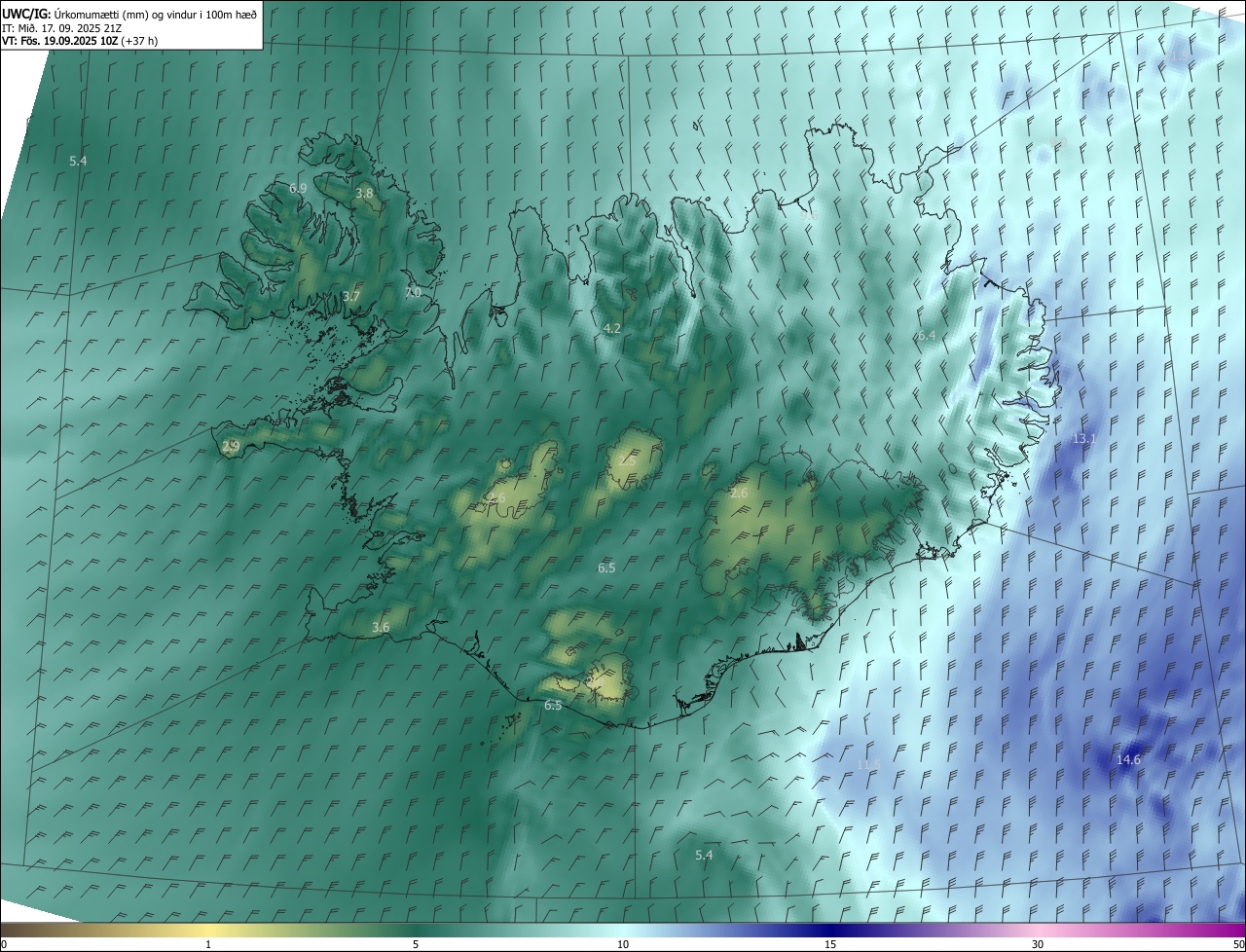Click the "4.2" value in north Iceland
Image resolution: width=1246 pixels, height=952 pixels.
click(x=612, y=329)
